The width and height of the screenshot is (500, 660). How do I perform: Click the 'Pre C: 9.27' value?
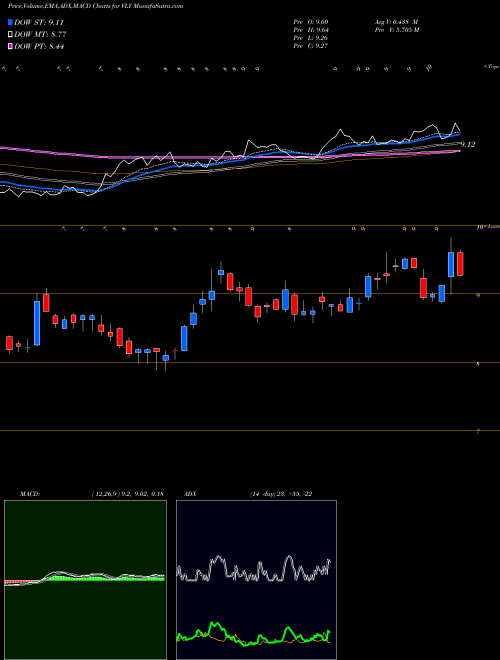tap(311, 46)
